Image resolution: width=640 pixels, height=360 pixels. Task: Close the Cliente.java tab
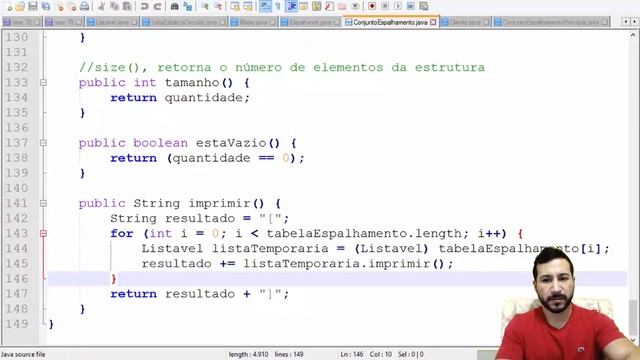coord(486,22)
